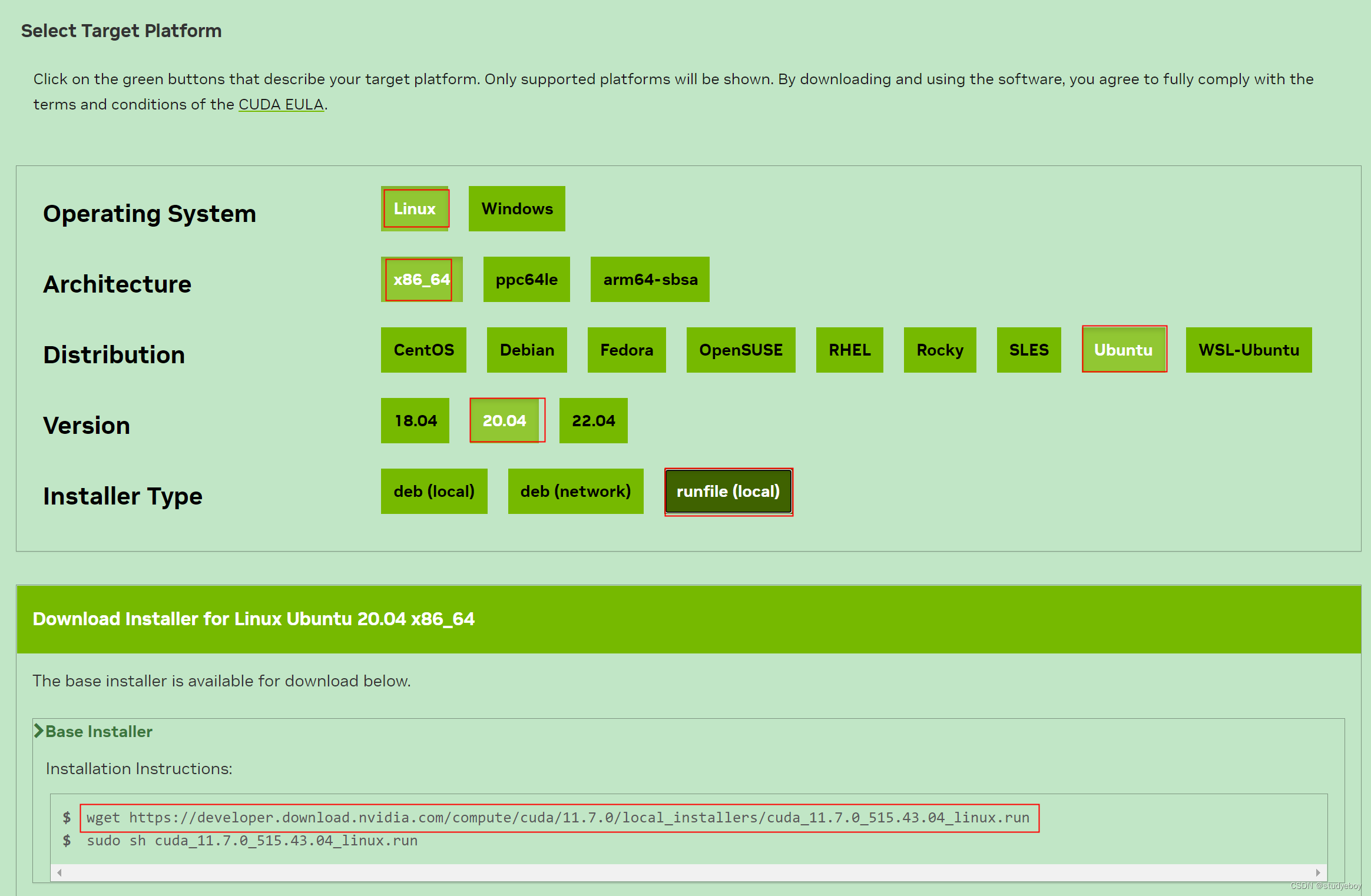
Task: Select CentOS distribution
Action: click(423, 350)
